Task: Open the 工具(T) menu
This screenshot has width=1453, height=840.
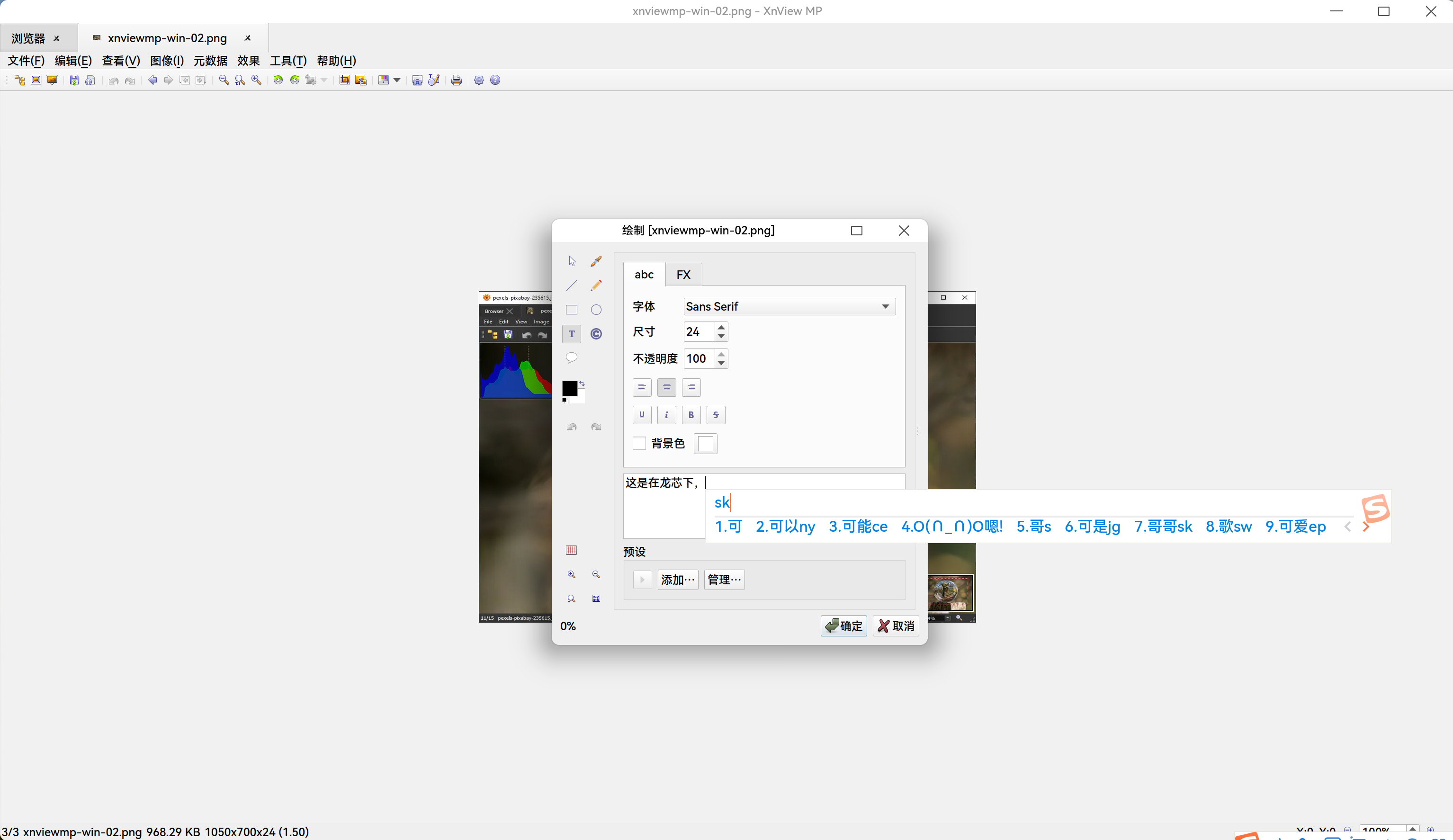Action: 287,61
